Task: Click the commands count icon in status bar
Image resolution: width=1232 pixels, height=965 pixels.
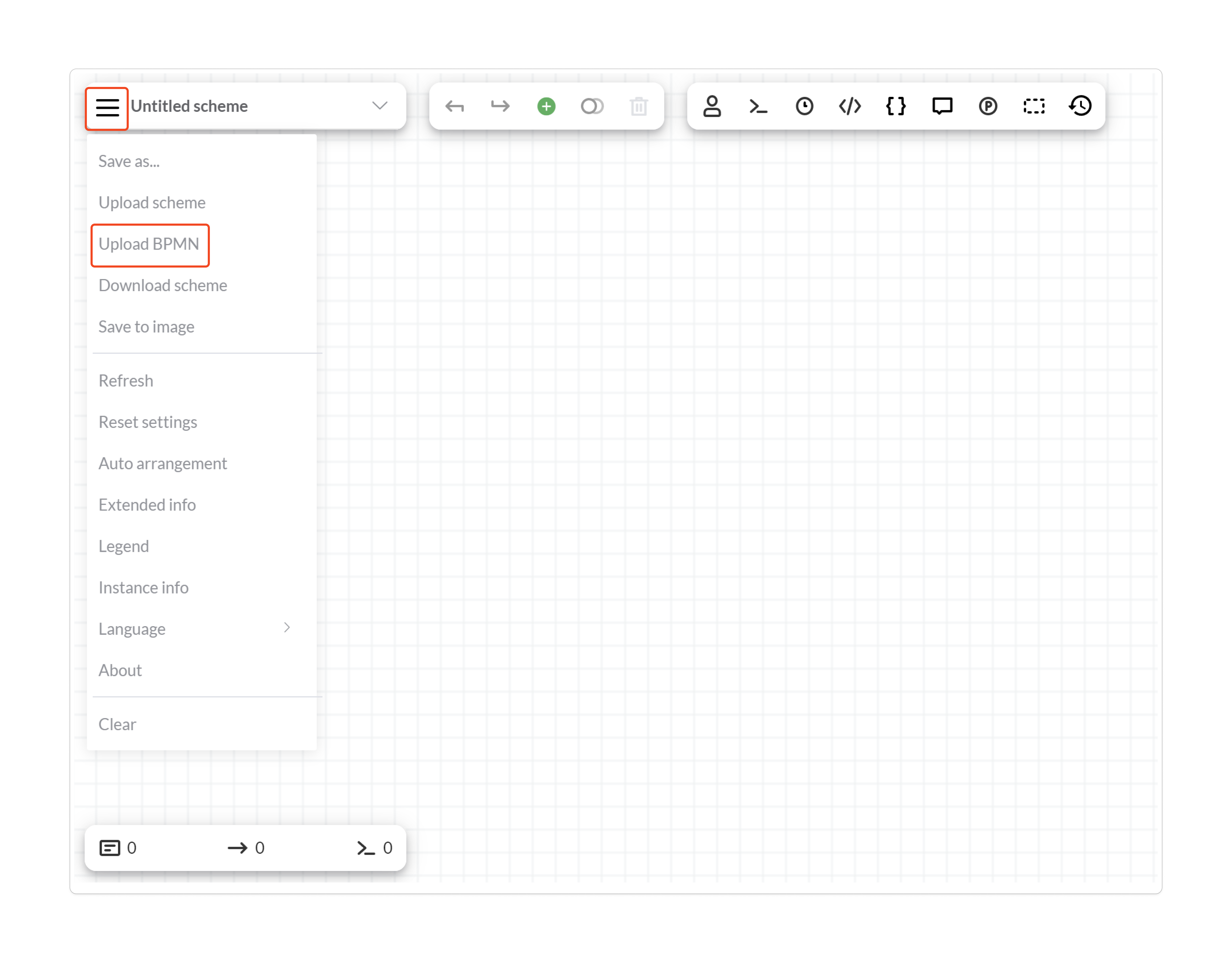Action: [365, 848]
